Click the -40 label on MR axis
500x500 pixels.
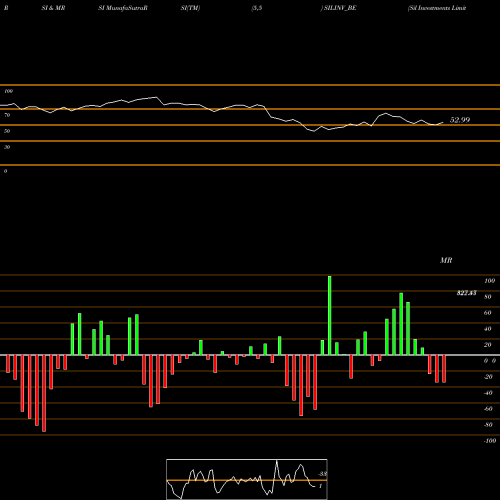[x=488, y=393]
